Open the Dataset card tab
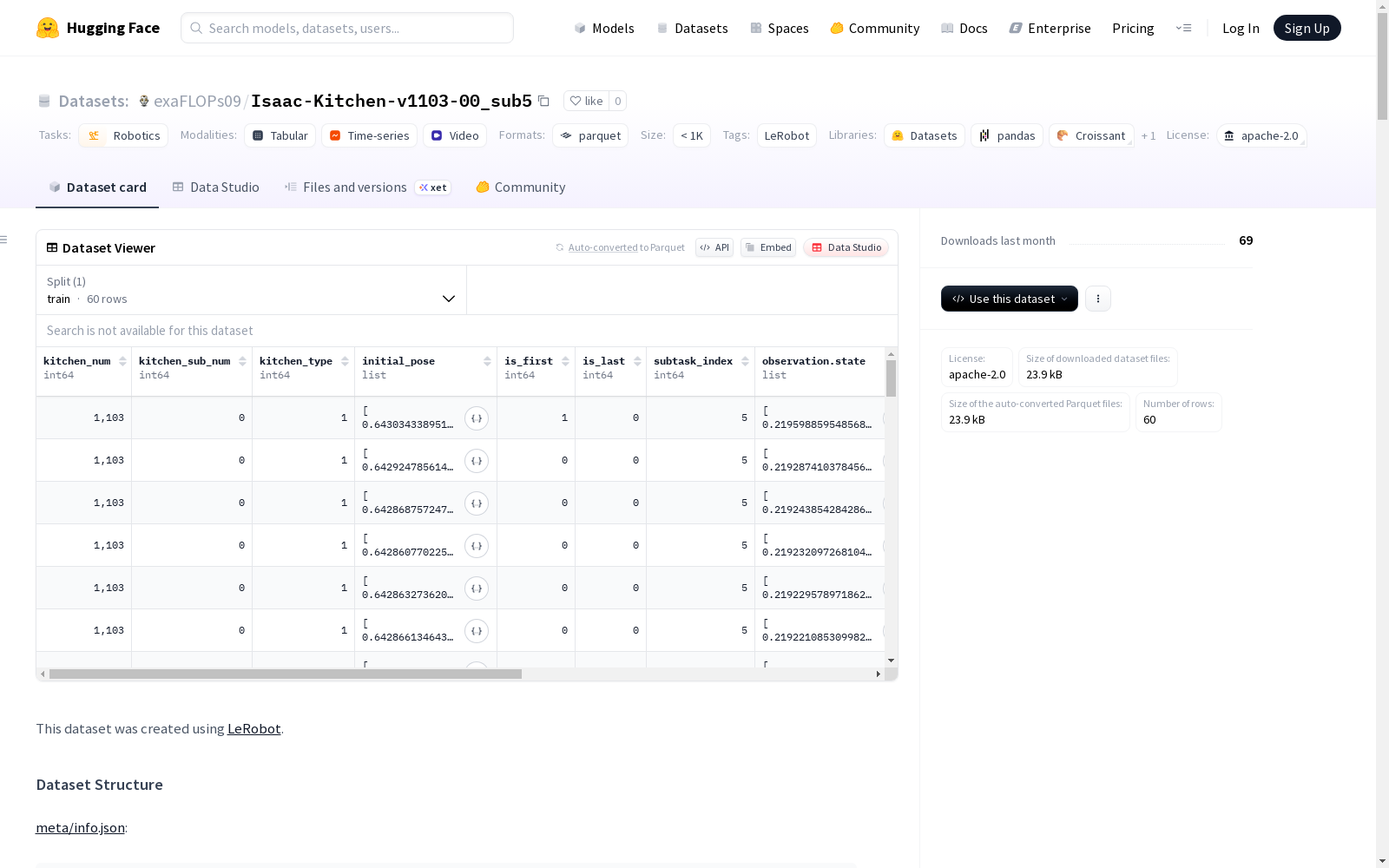Viewport: 1389px width, 868px height. pos(97,187)
